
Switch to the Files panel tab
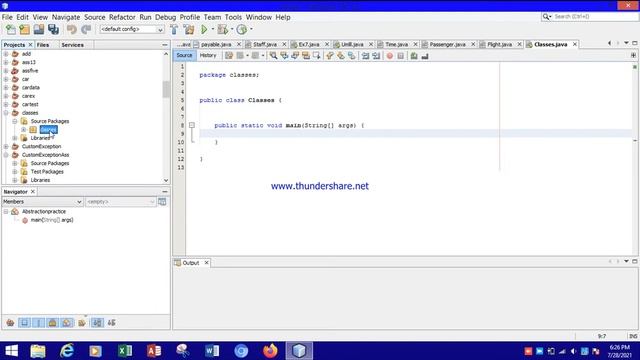click(43, 45)
